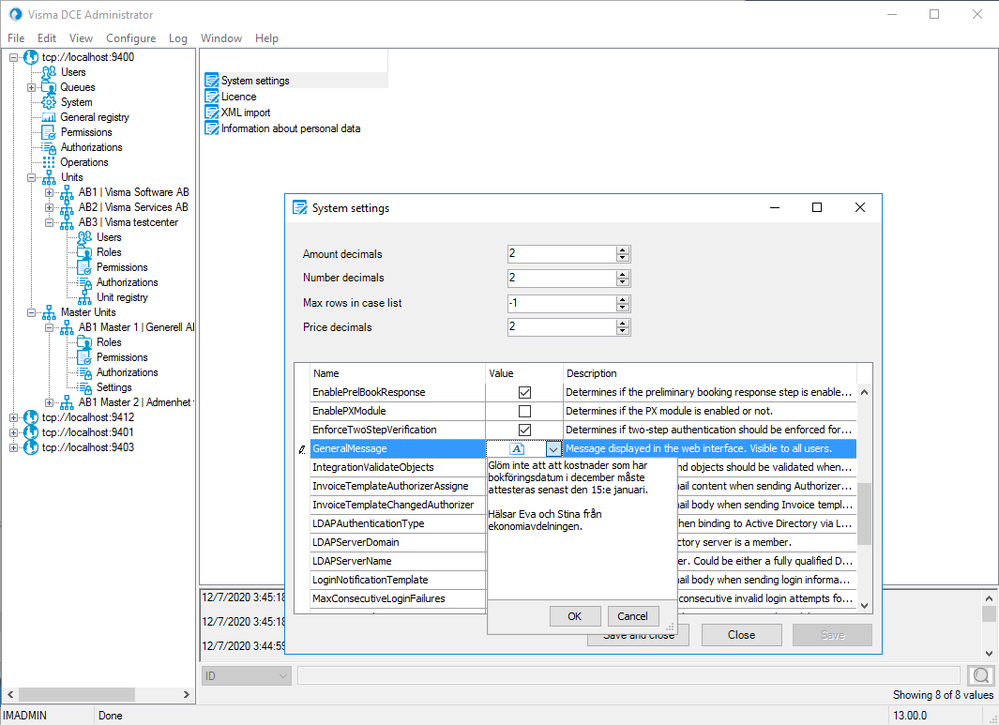Click the Max rows in case list field

click(562, 303)
